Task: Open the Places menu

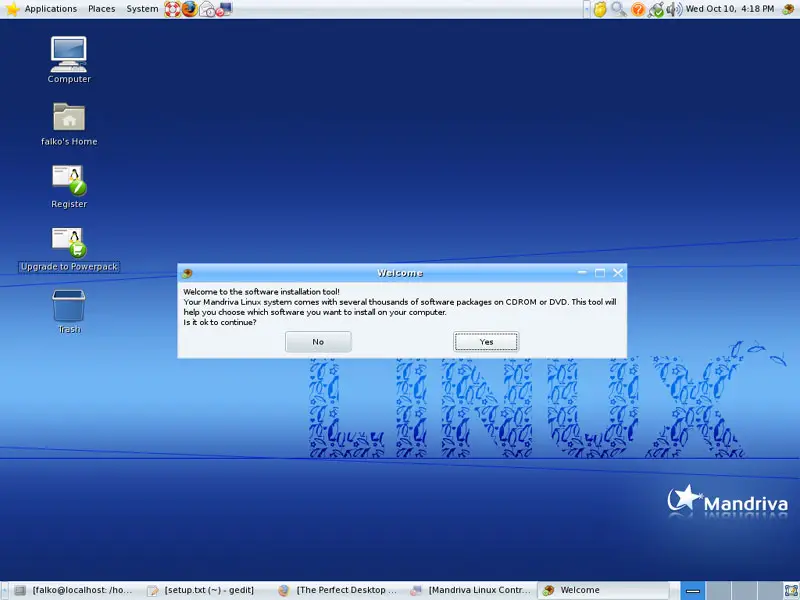Action: (102, 9)
